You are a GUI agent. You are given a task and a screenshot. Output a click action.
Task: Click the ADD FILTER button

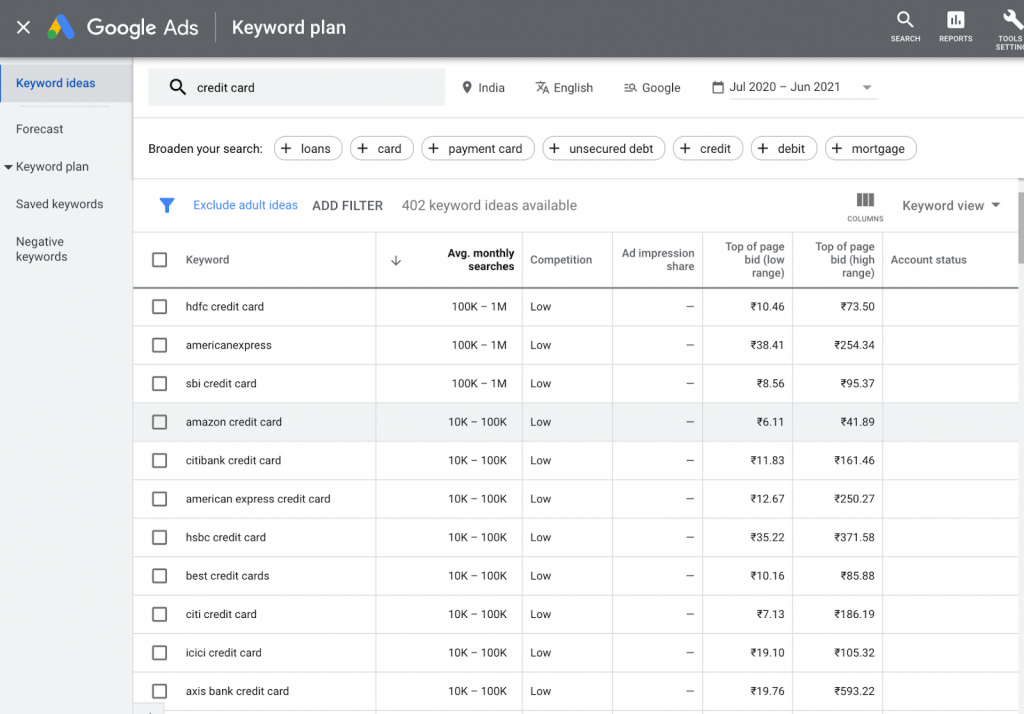(347, 206)
